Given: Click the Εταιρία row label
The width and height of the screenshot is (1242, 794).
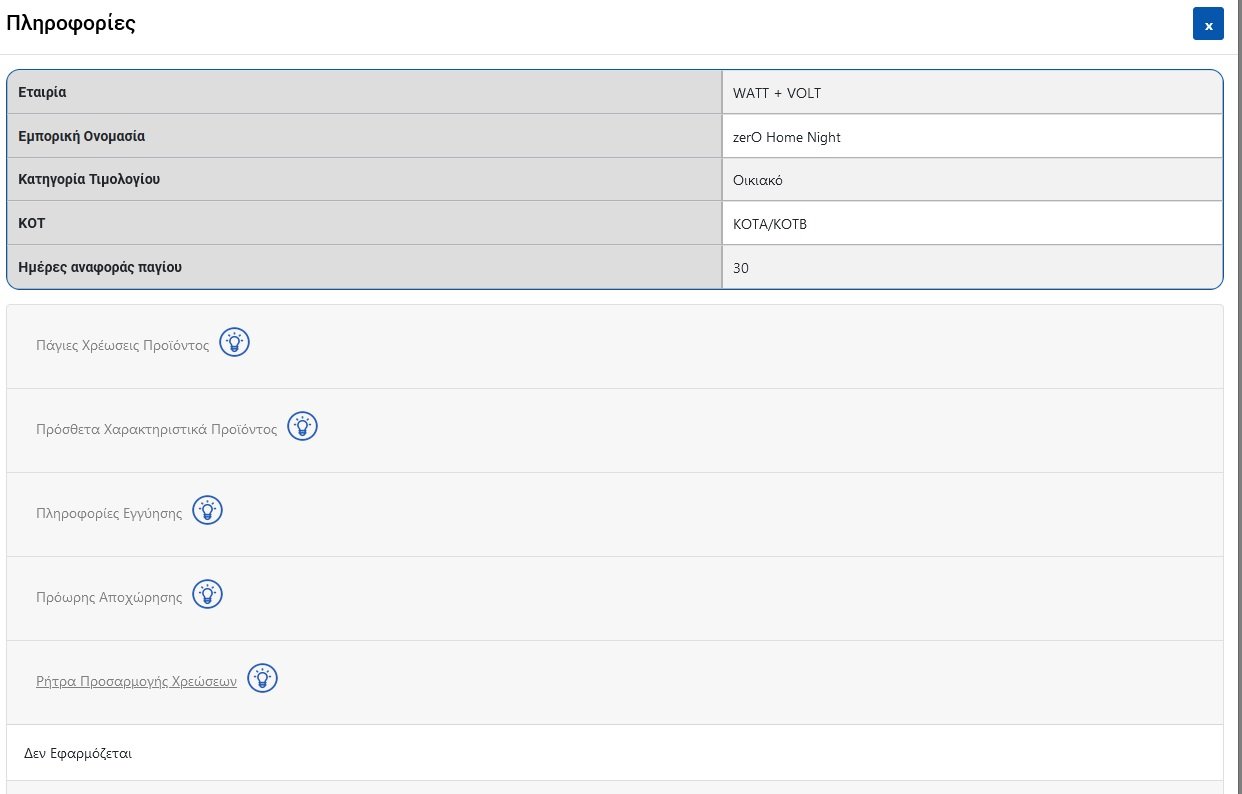Looking at the screenshot, I should click(42, 92).
